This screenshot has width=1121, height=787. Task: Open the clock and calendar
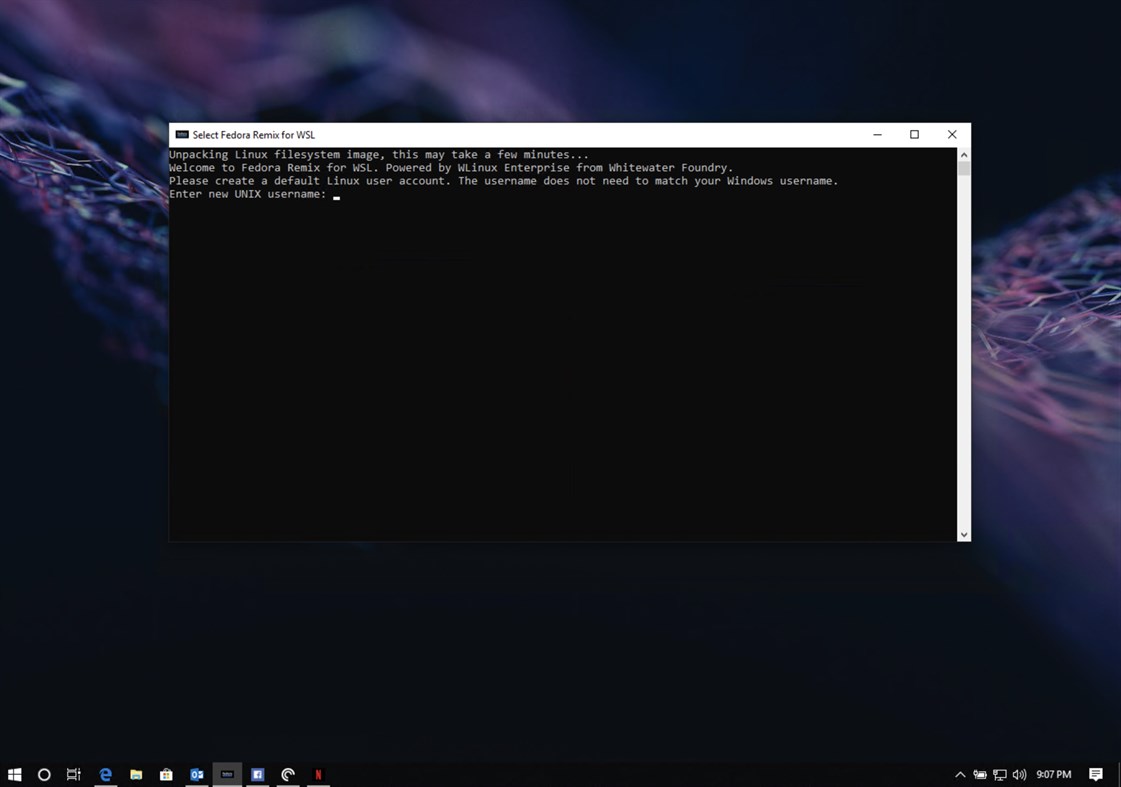click(x=1052, y=774)
